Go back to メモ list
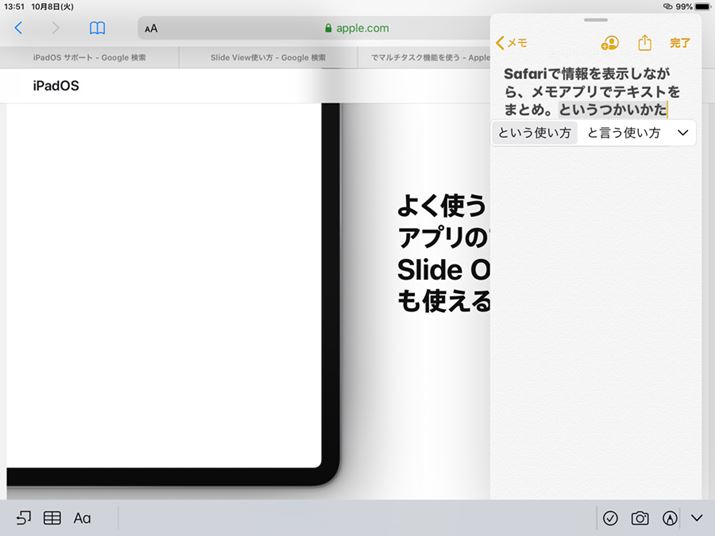715x536 pixels. [511, 43]
